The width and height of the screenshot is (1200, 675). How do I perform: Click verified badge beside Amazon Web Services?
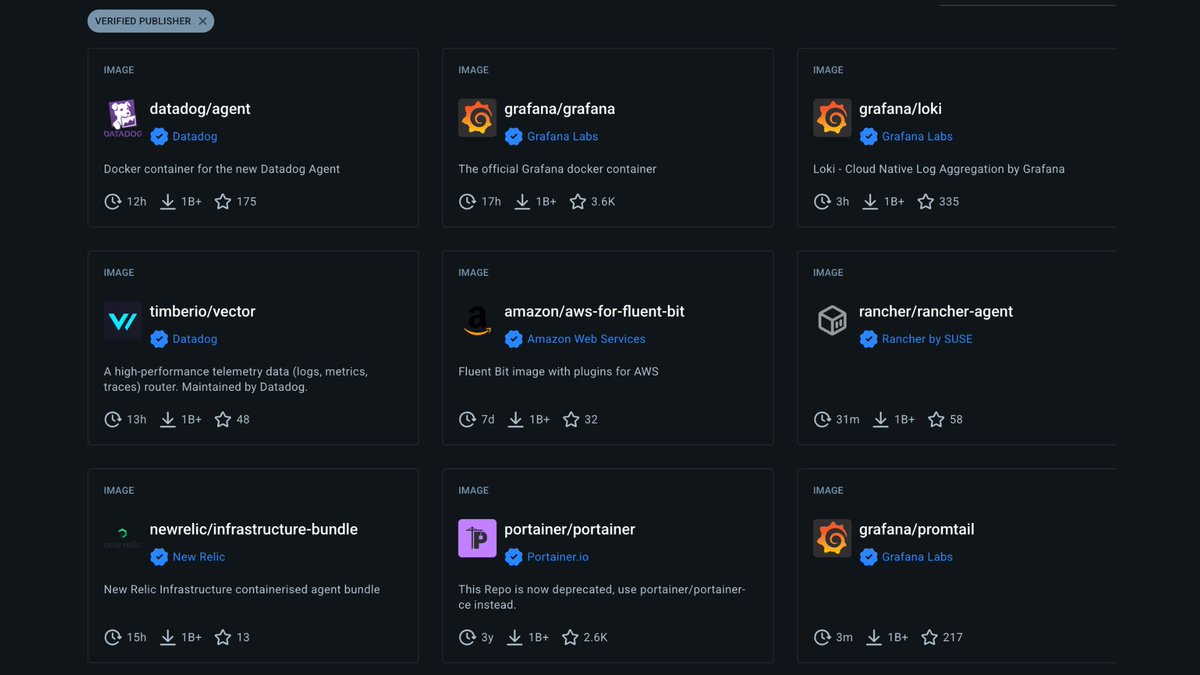pyautogui.click(x=514, y=339)
